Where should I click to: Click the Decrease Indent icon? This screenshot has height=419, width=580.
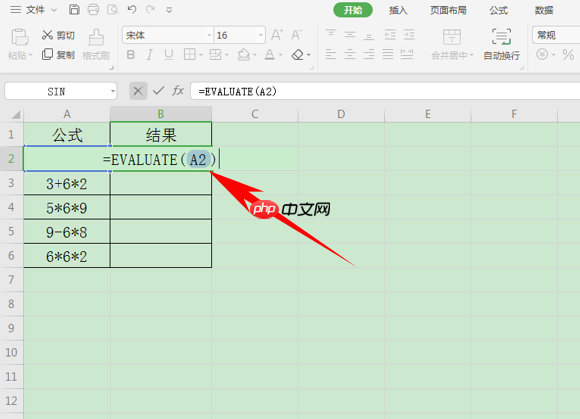(x=390, y=35)
